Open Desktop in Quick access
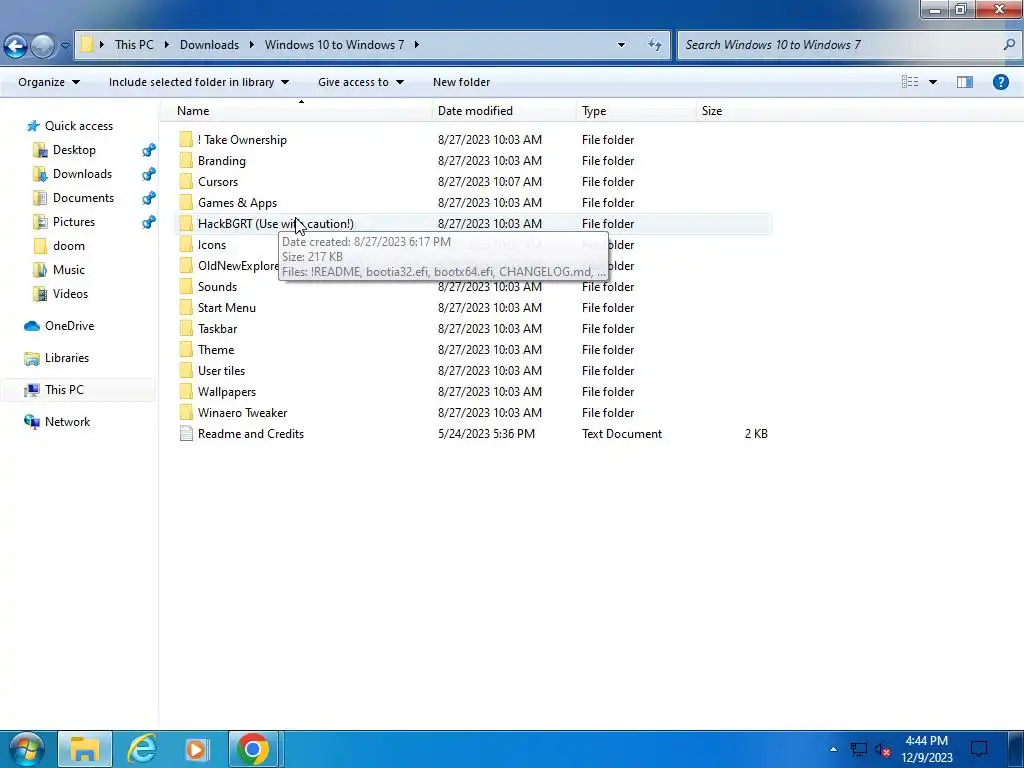 [65, 150]
